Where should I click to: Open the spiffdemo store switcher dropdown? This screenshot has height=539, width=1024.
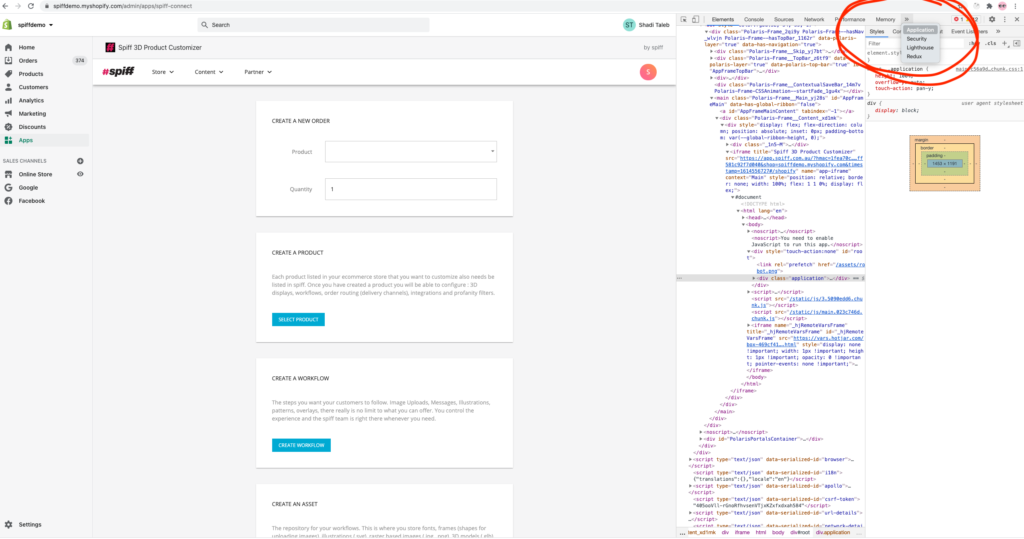(x=36, y=25)
